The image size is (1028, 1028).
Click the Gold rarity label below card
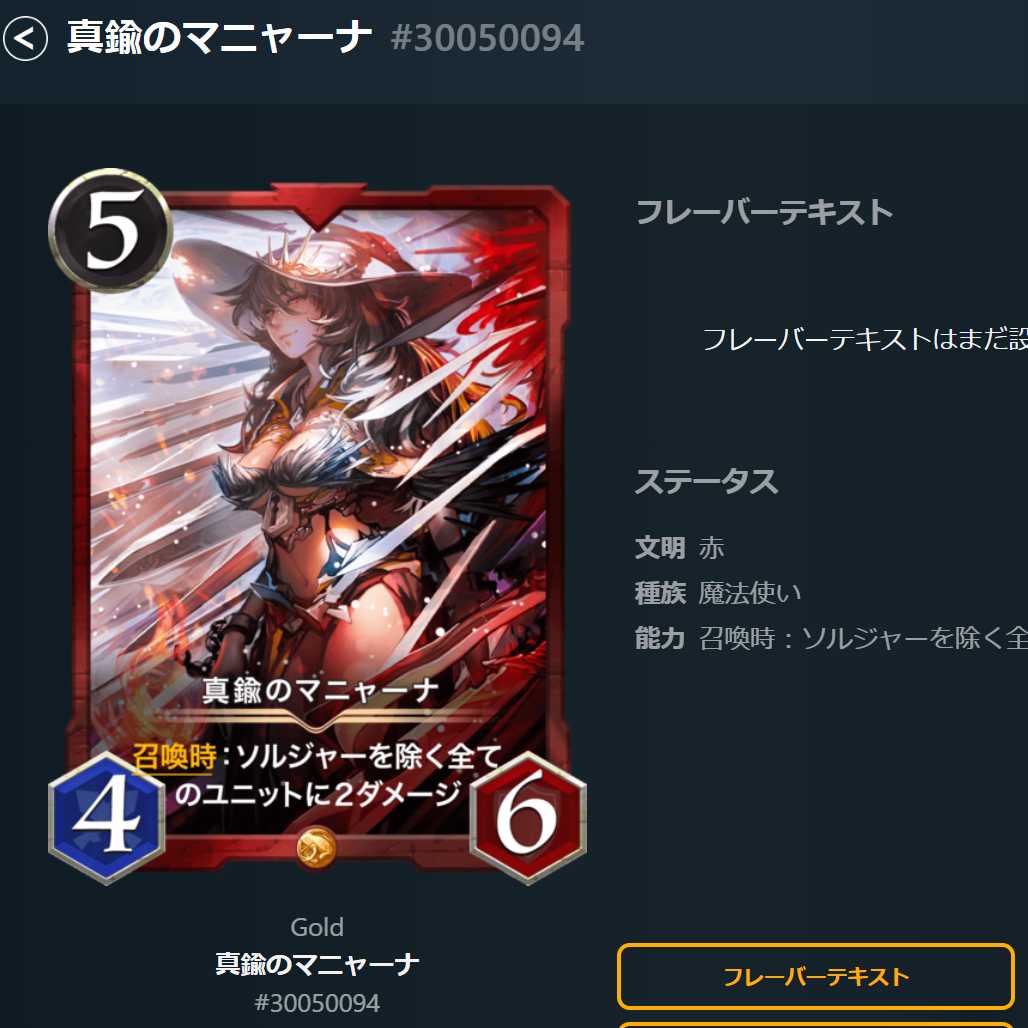point(317,927)
